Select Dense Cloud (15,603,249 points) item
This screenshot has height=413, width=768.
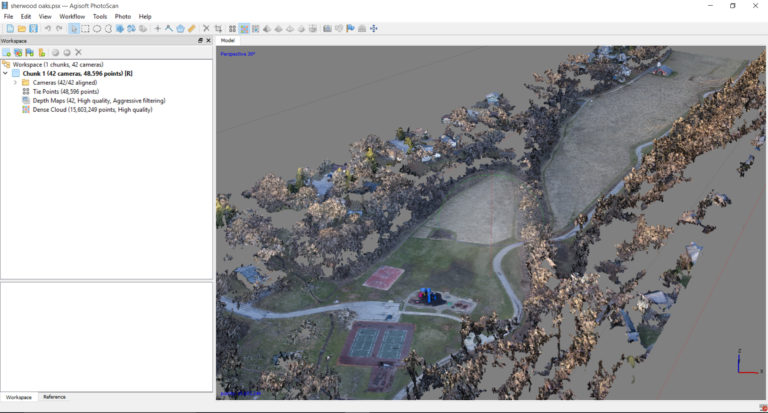93,110
